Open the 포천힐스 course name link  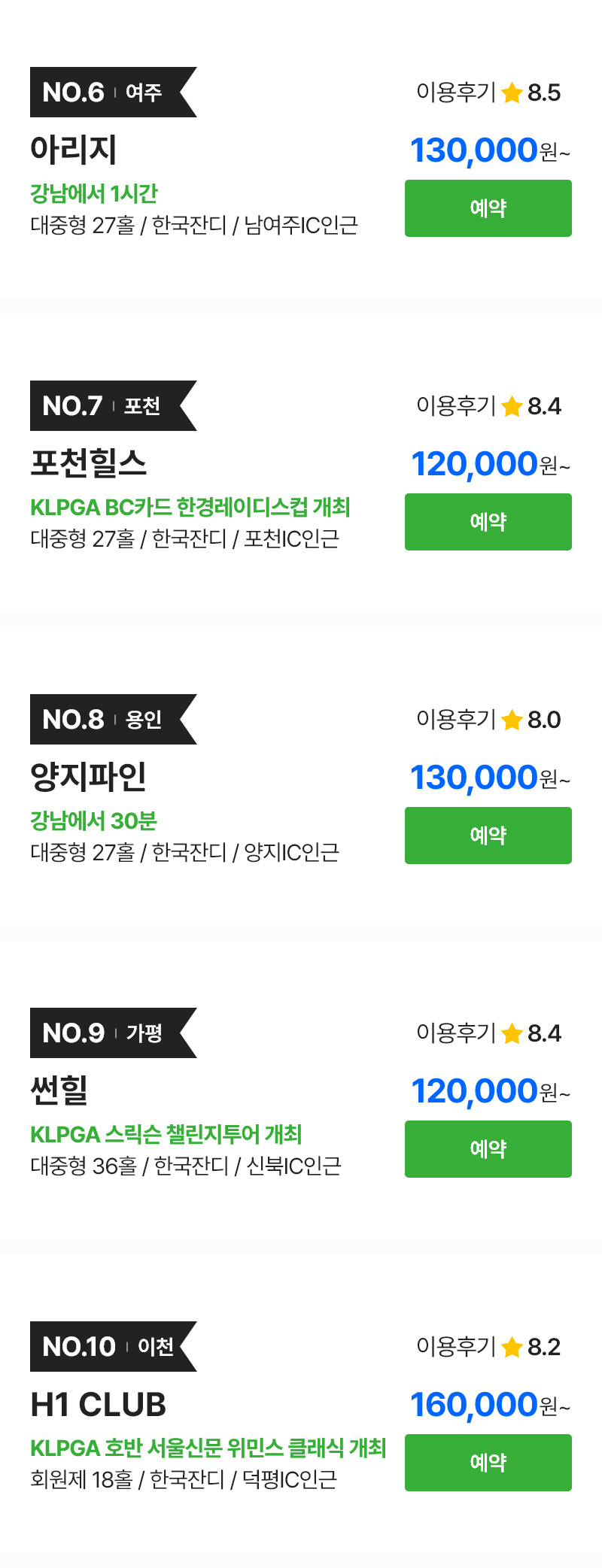[x=88, y=463]
